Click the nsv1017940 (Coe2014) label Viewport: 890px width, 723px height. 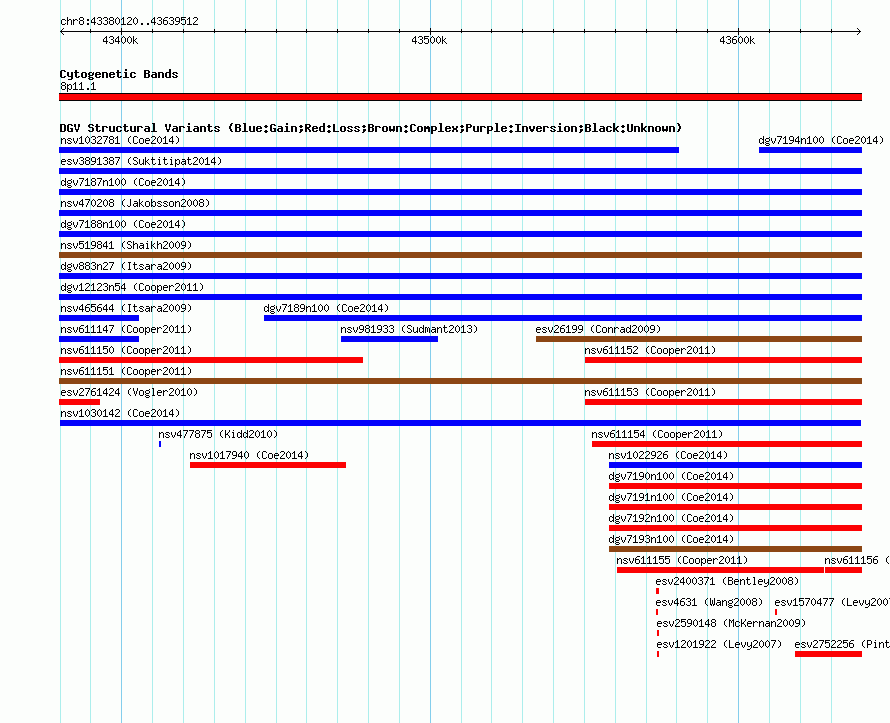249,455
